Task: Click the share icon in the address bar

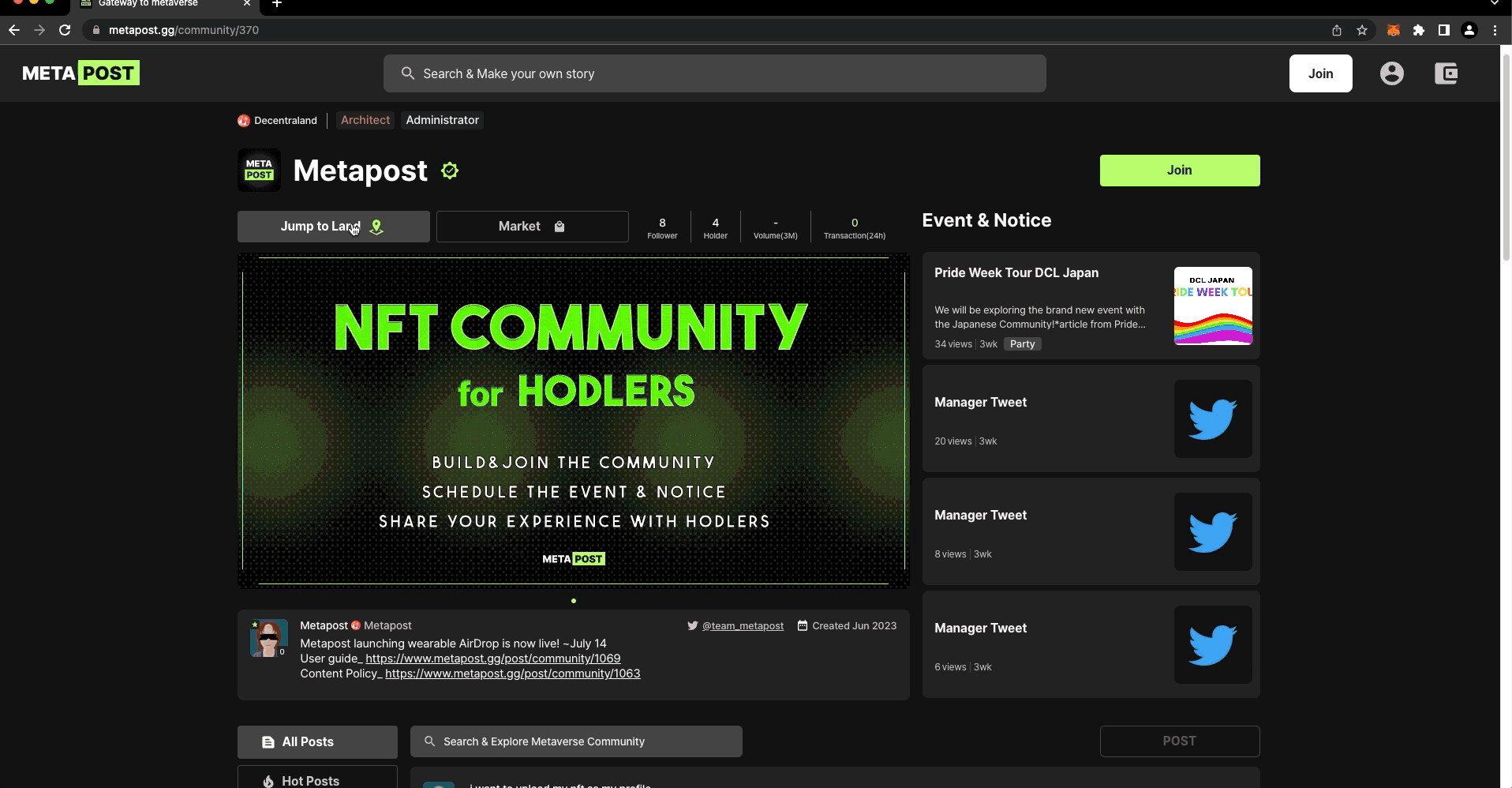Action: (1336, 30)
